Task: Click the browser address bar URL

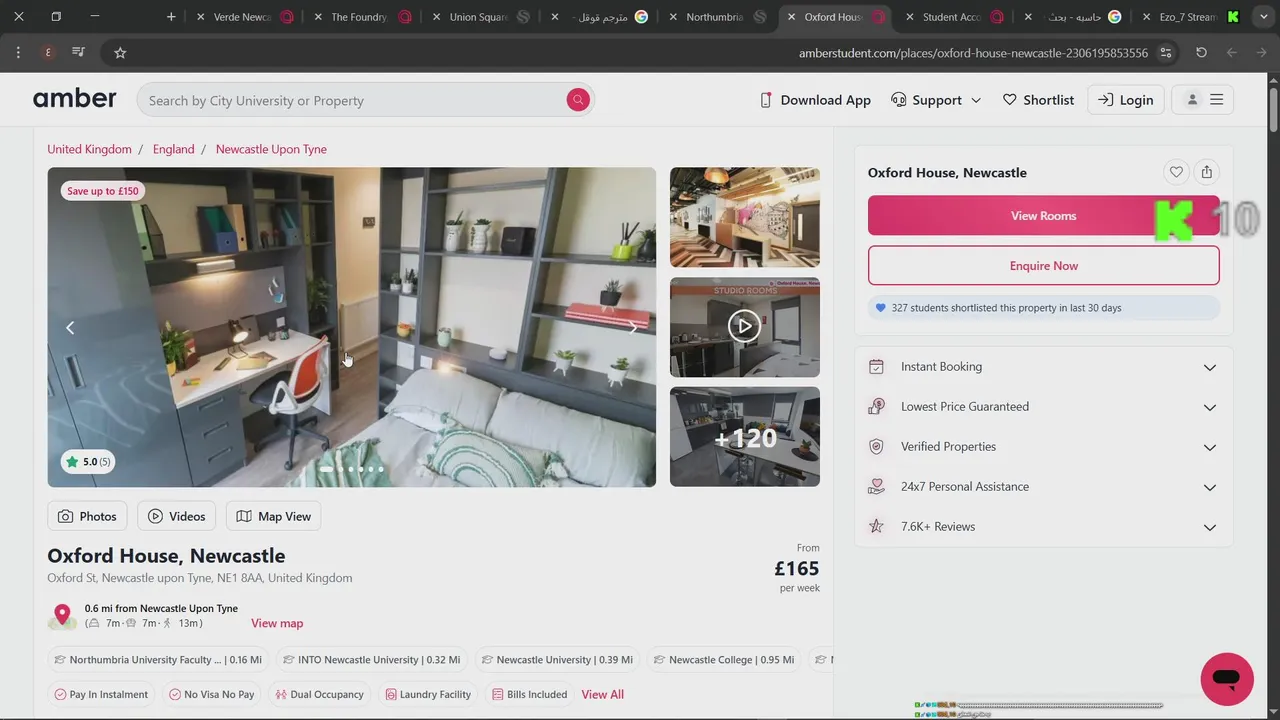Action: (973, 53)
